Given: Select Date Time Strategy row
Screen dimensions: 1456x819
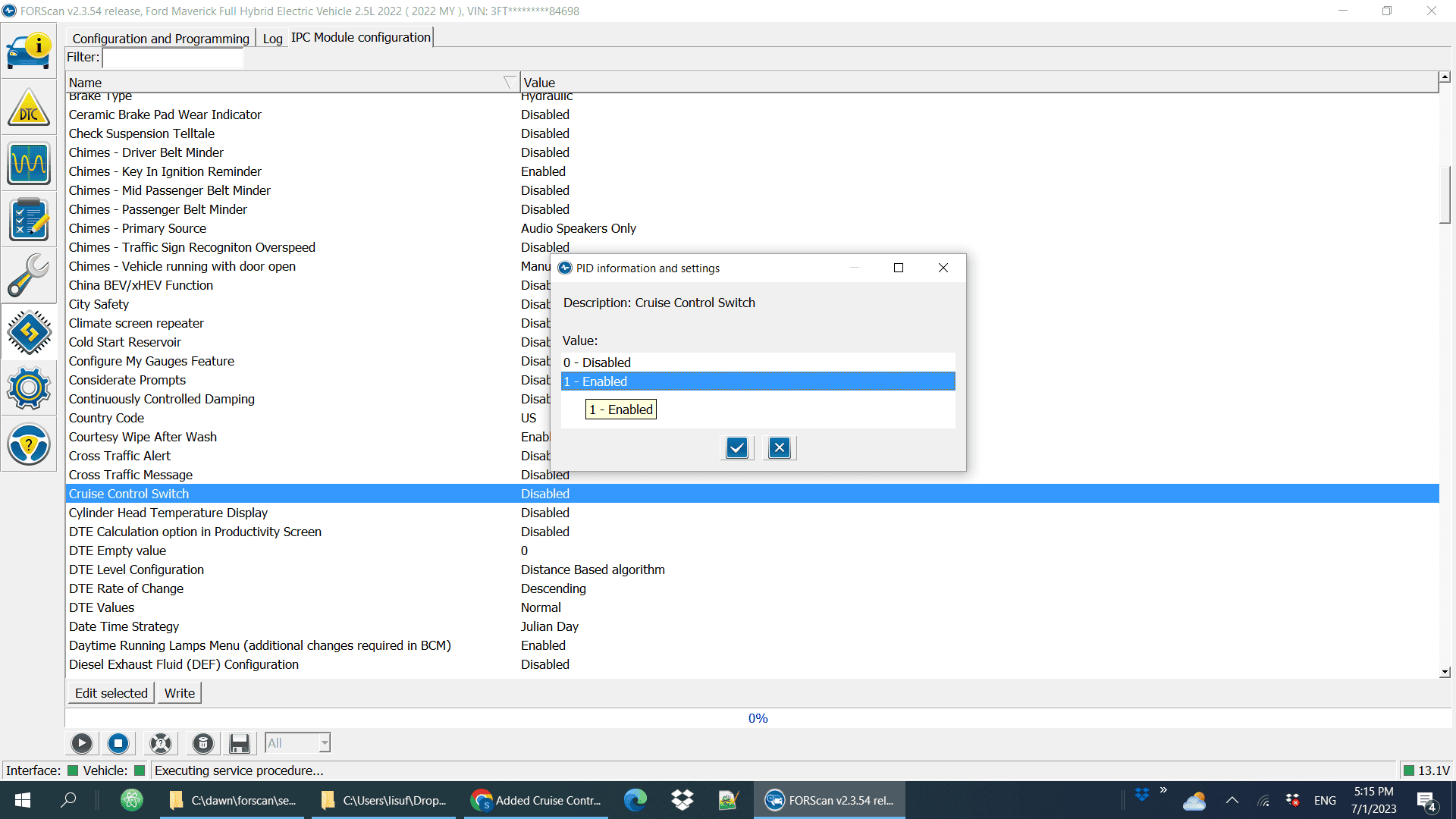Looking at the screenshot, I should (752, 626).
